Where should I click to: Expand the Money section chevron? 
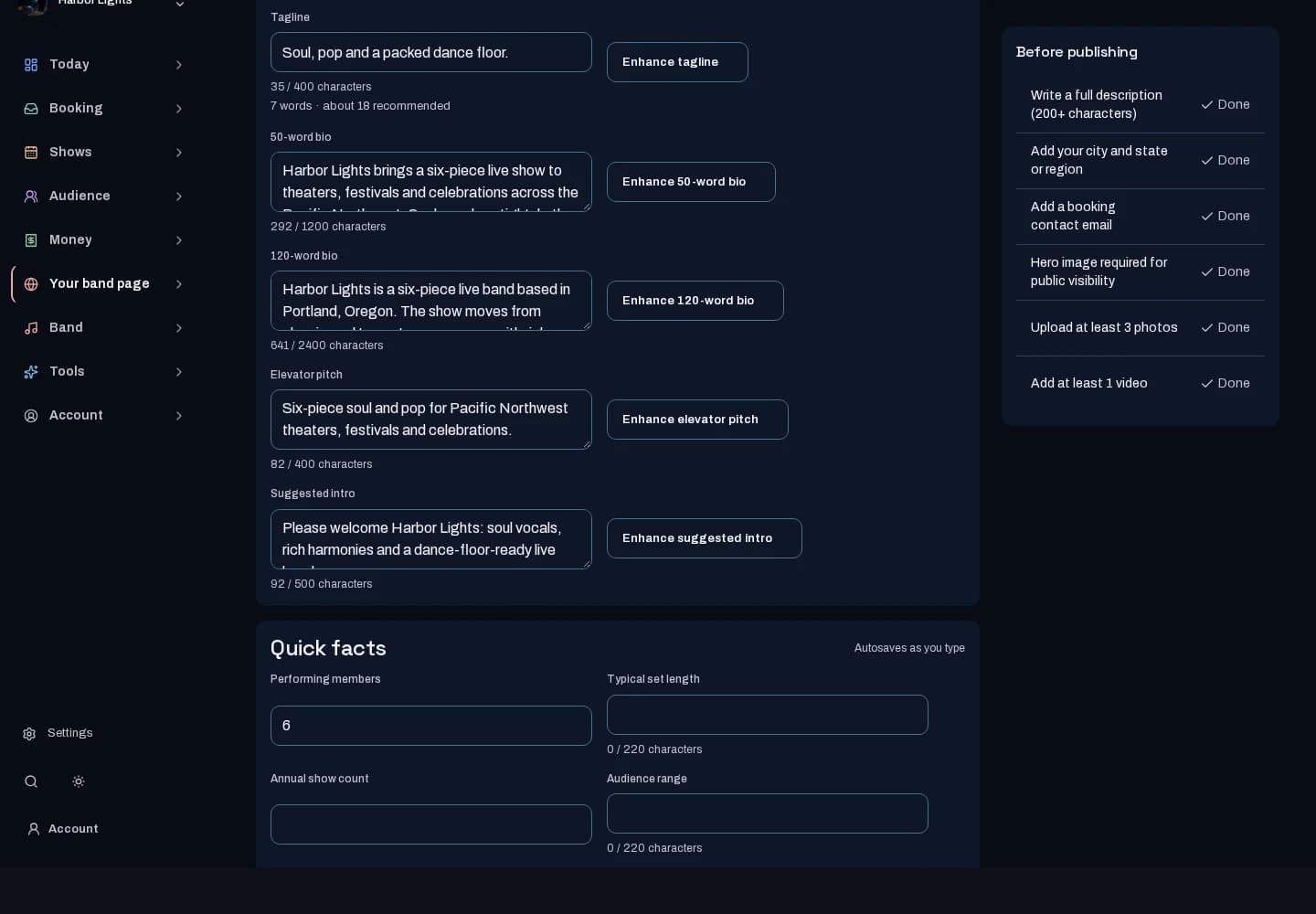179,240
